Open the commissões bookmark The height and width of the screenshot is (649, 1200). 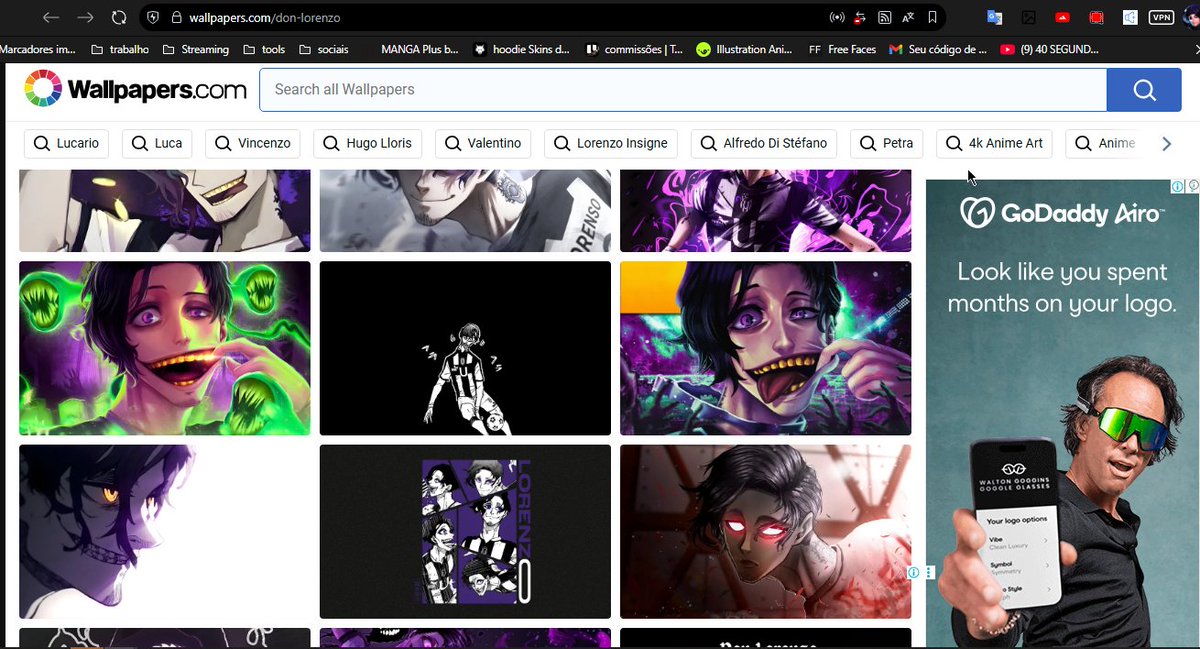point(635,49)
